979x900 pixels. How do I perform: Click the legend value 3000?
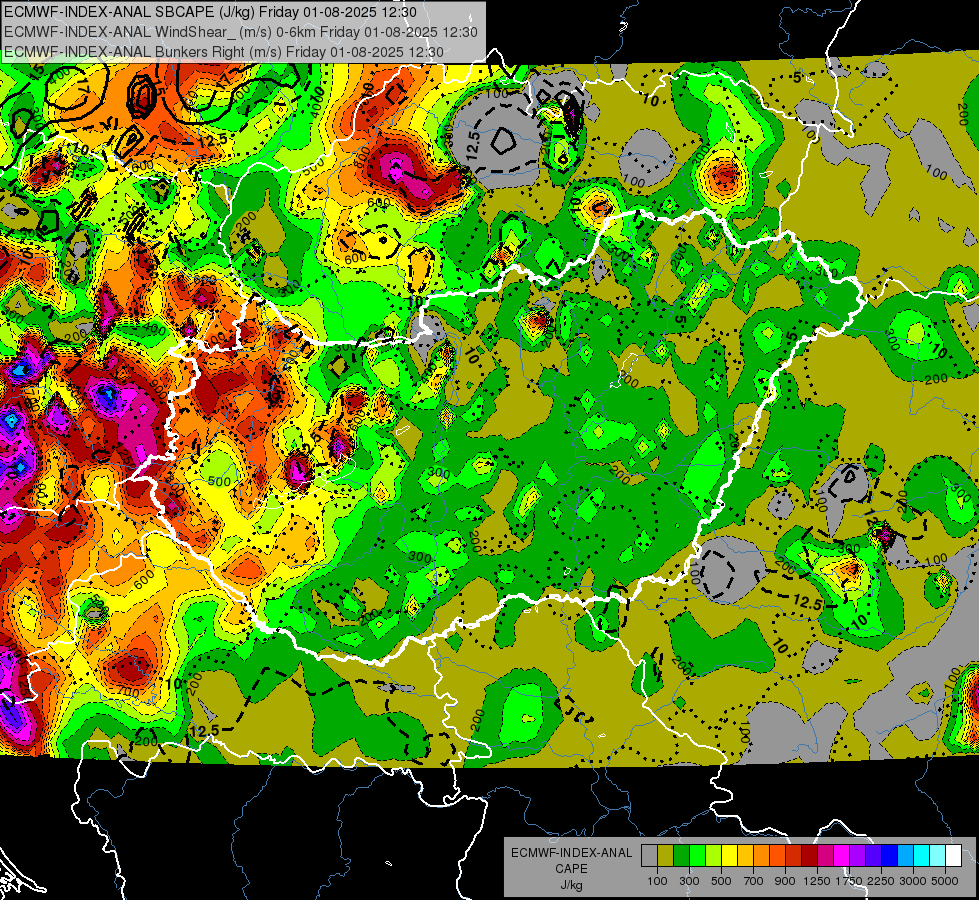(x=913, y=881)
